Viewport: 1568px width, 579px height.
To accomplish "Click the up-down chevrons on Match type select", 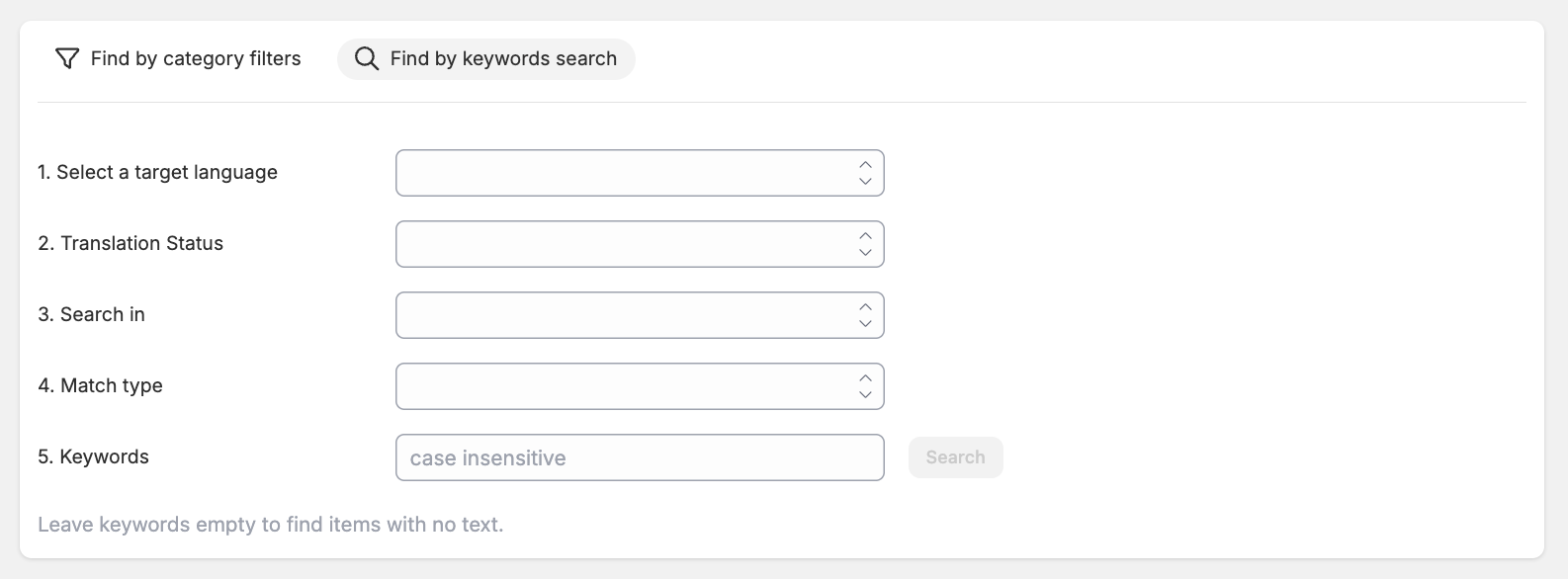I will 865,386.
